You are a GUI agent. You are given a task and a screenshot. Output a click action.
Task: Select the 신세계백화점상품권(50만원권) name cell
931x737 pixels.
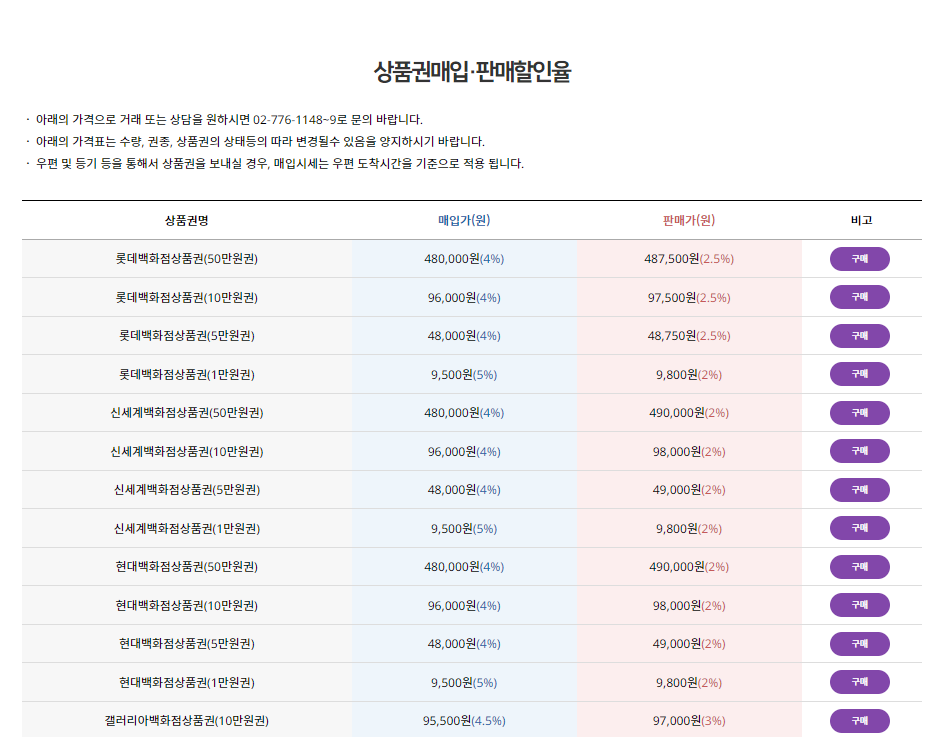point(186,413)
